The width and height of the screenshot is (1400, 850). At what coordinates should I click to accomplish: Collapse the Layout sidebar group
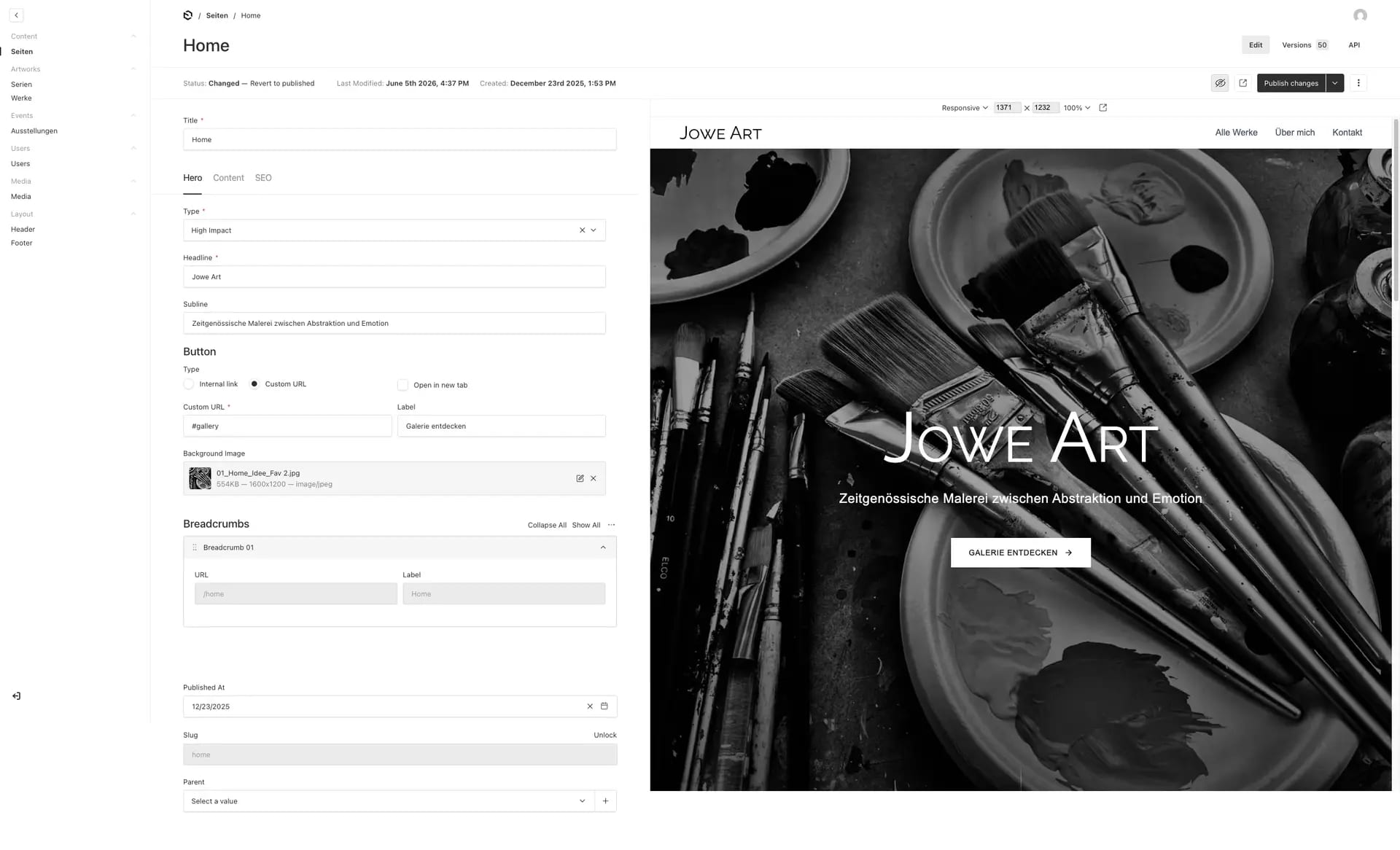click(x=133, y=214)
